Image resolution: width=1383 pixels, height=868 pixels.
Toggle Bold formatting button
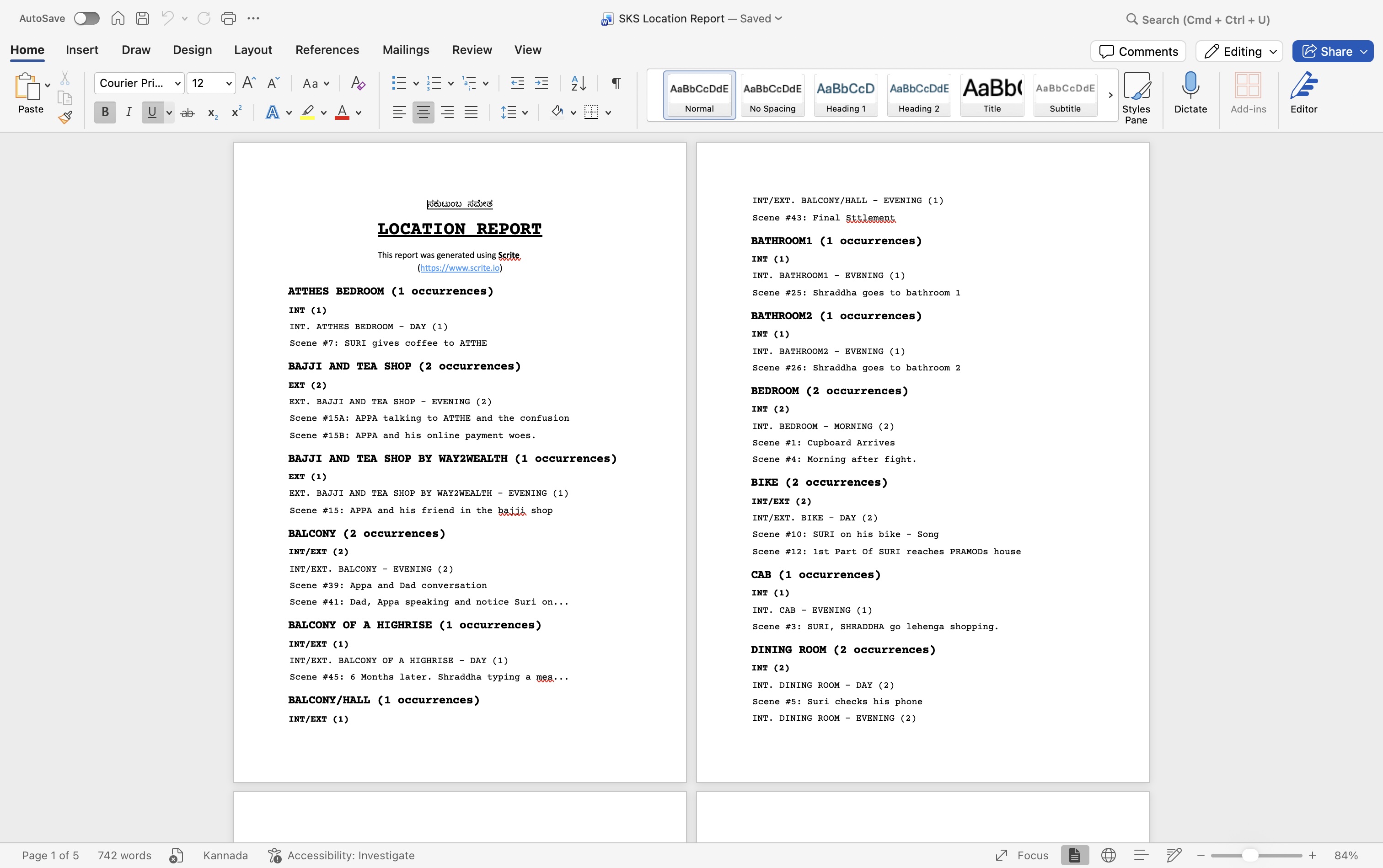(x=105, y=113)
